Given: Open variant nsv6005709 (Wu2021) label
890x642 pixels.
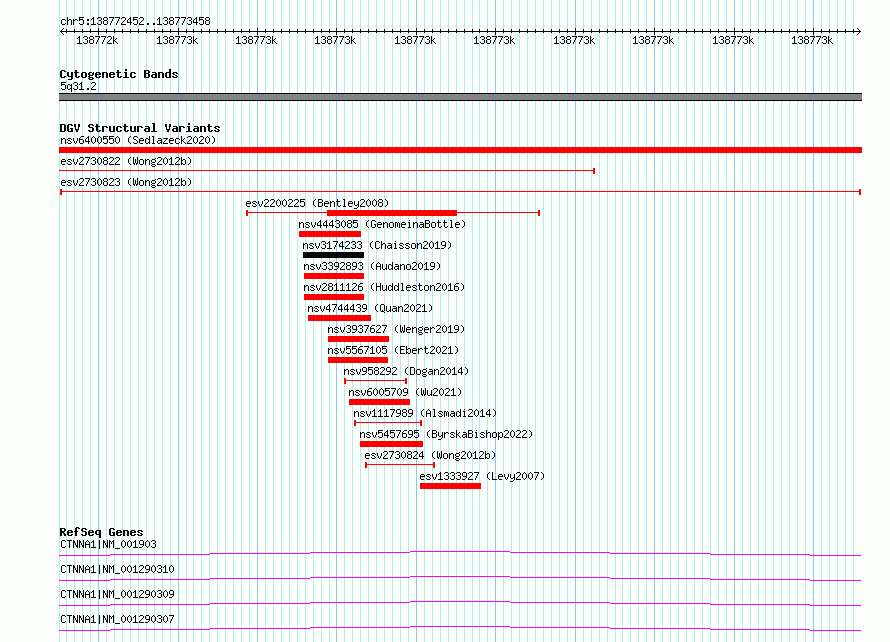Looking at the screenshot, I should 405,392.
